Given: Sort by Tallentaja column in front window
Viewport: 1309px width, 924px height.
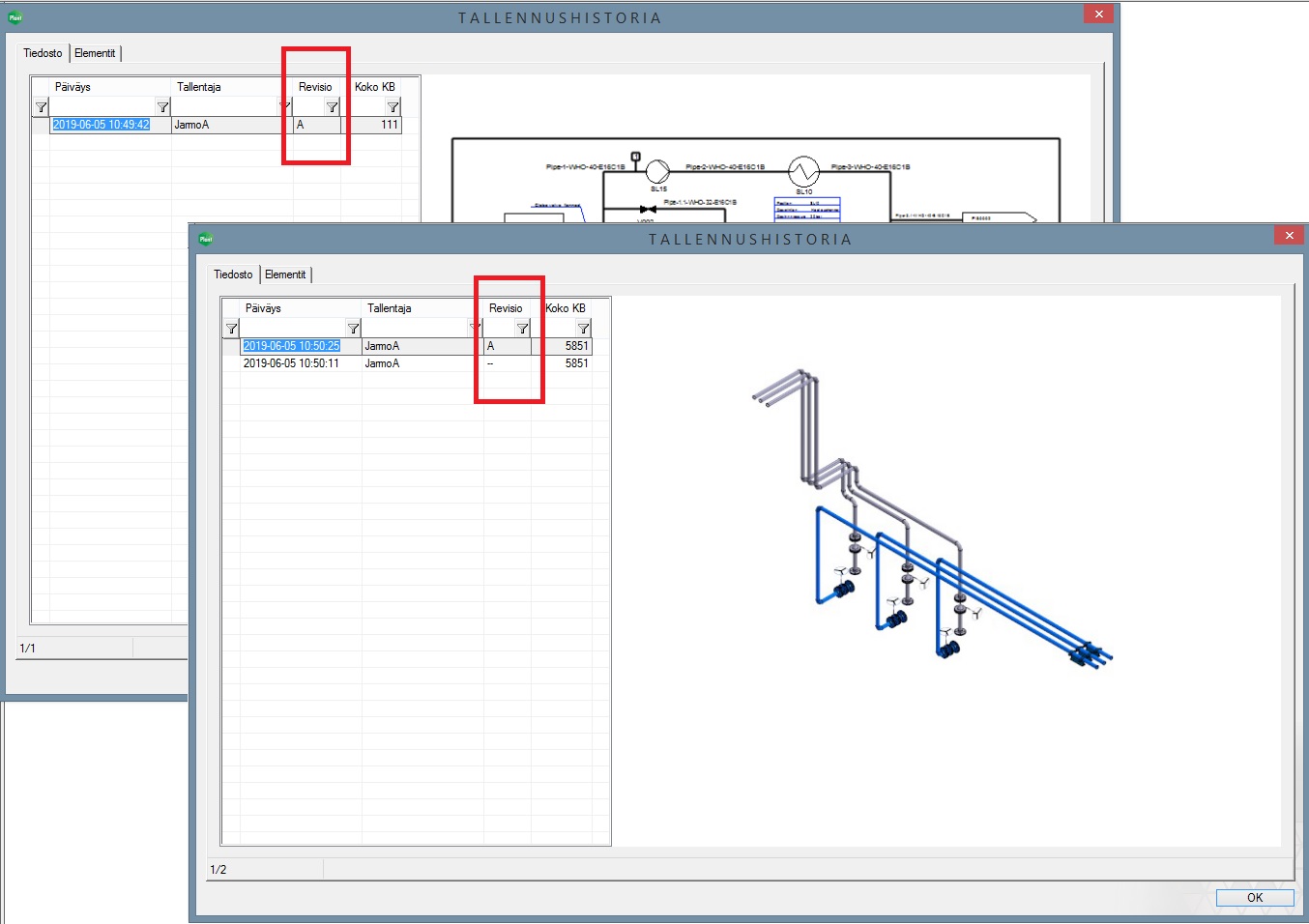Looking at the screenshot, I should [x=390, y=308].
